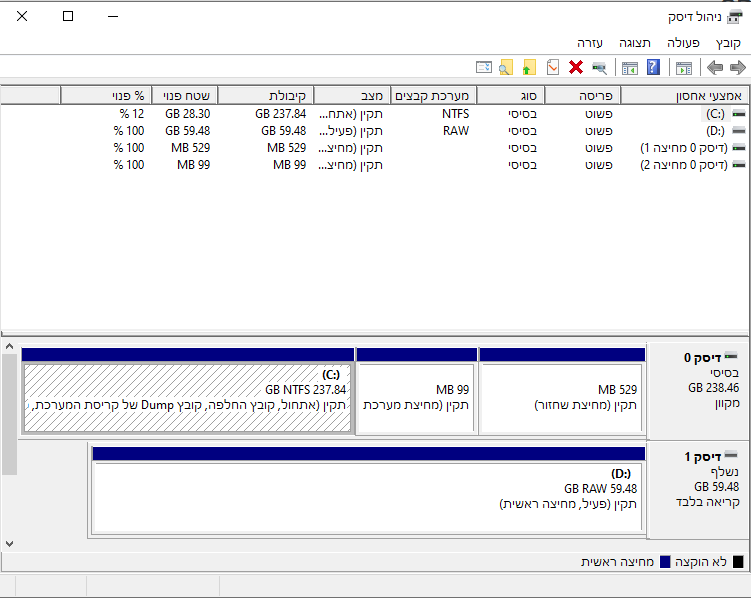Toggle the action pane icon beside help

630,68
